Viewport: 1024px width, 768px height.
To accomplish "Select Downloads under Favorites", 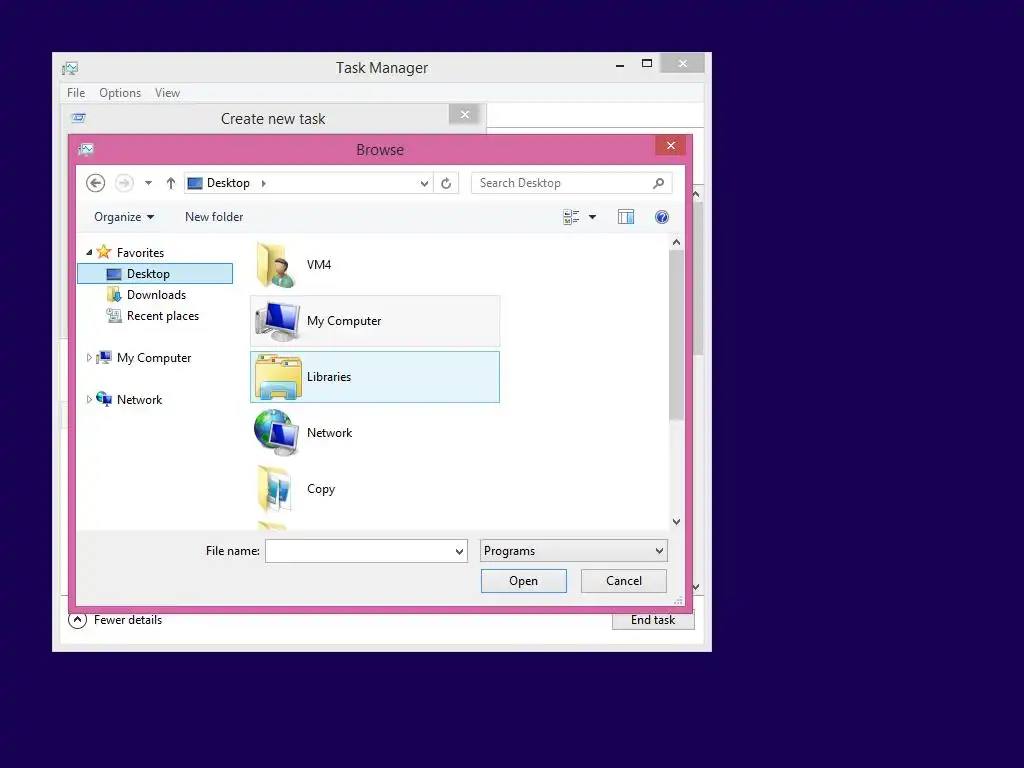I will coord(156,295).
